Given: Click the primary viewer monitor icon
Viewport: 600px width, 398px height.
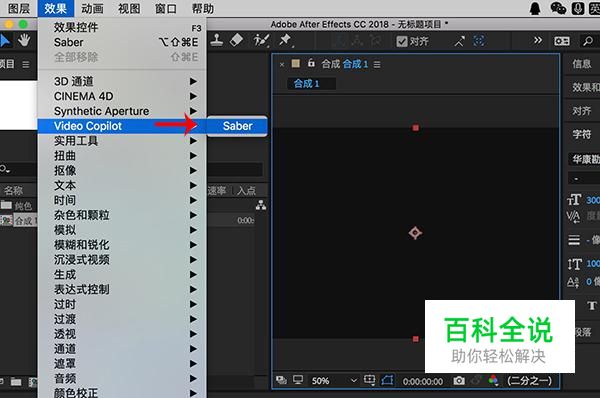Looking at the screenshot, I should [x=298, y=380].
